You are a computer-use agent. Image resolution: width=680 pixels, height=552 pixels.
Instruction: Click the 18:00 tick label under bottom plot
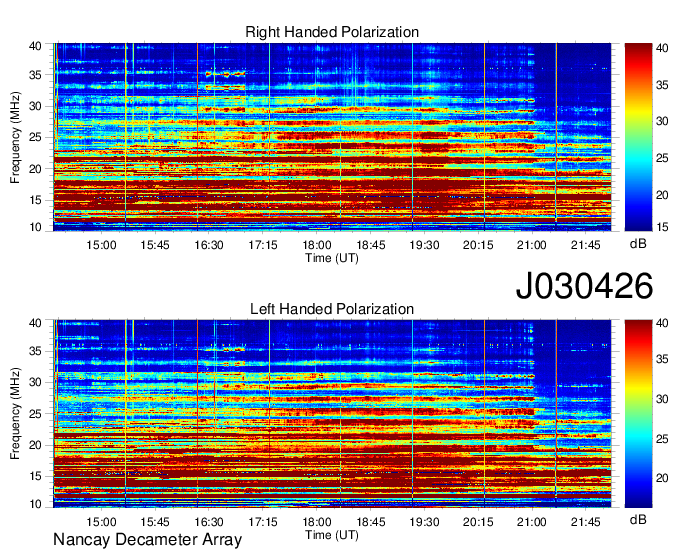click(x=317, y=522)
